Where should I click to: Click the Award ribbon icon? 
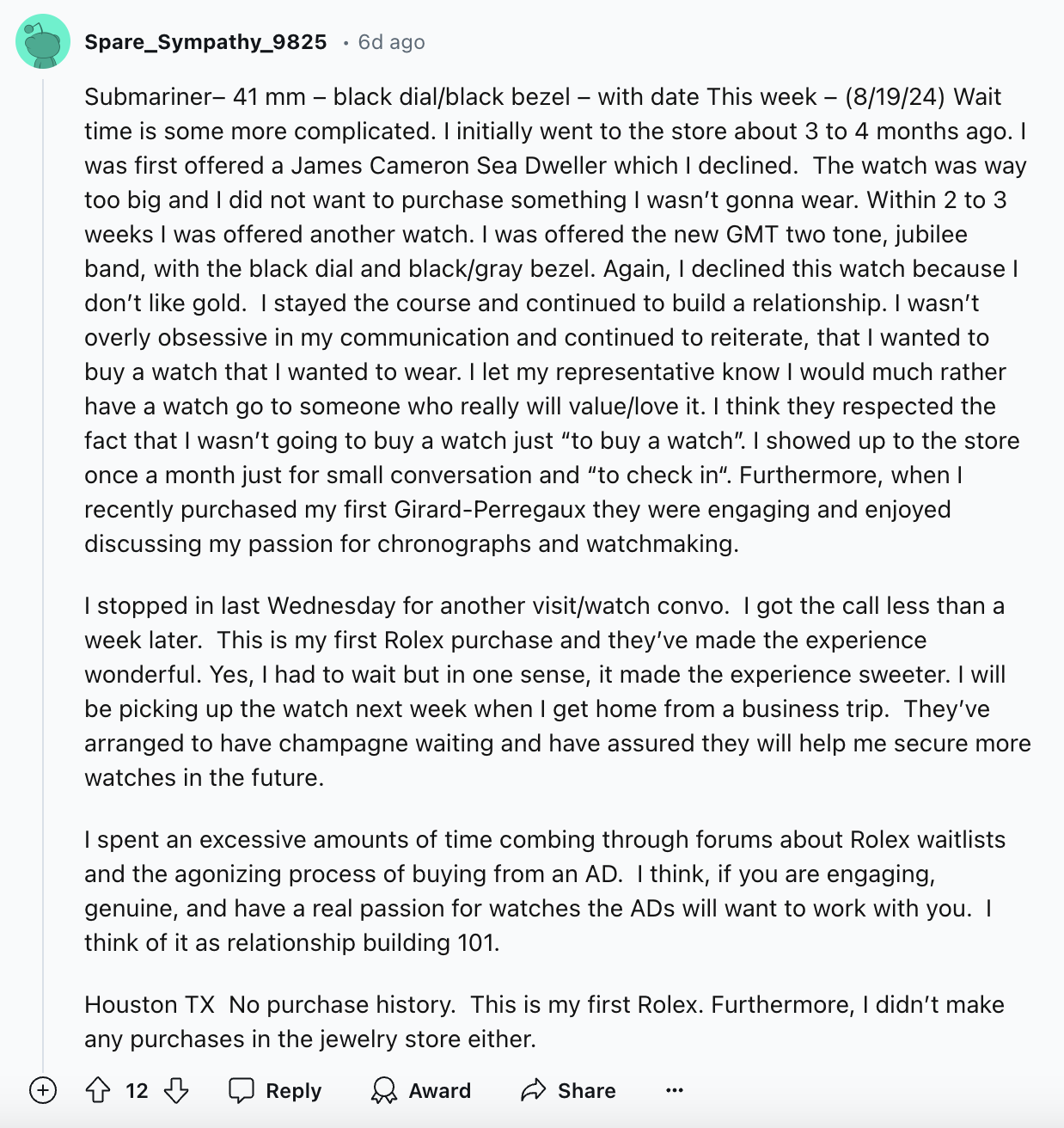pos(384,1090)
